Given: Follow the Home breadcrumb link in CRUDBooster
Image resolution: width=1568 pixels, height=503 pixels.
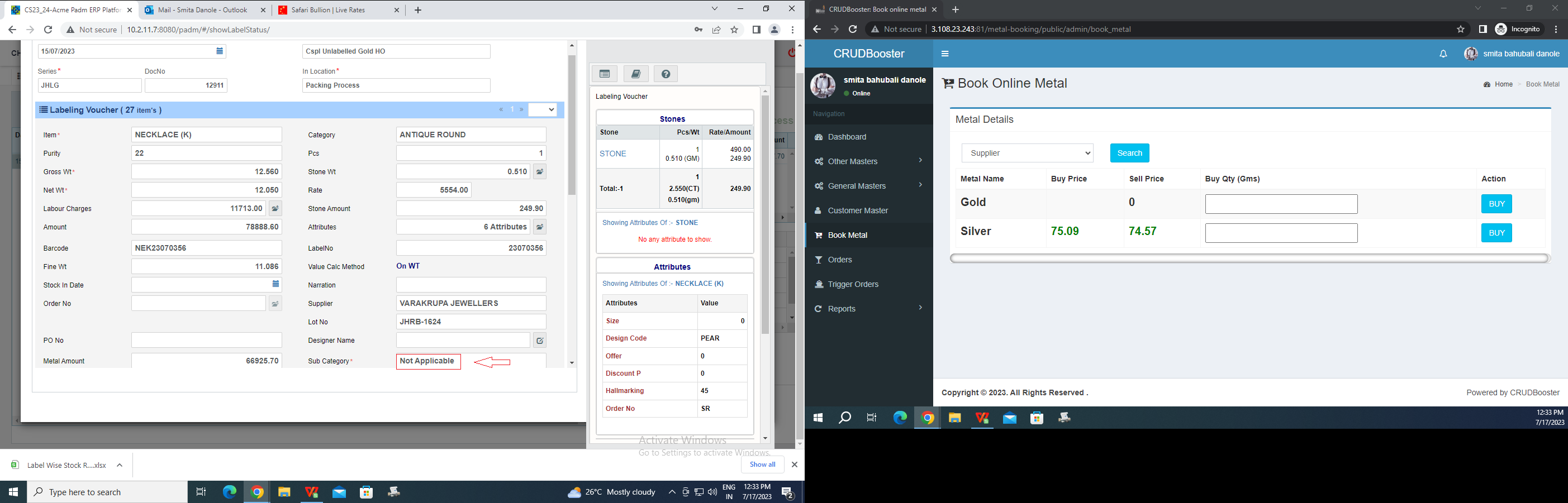Looking at the screenshot, I should [1504, 84].
